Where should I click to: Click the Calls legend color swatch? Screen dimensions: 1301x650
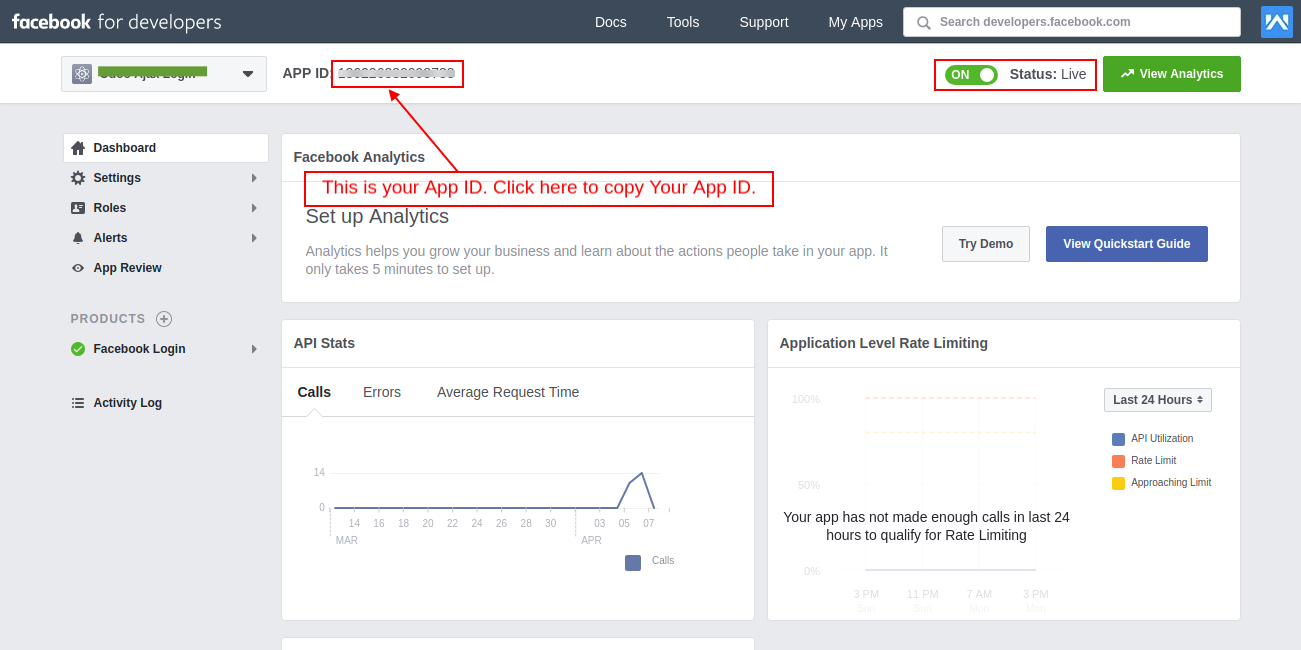click(633, 563)
